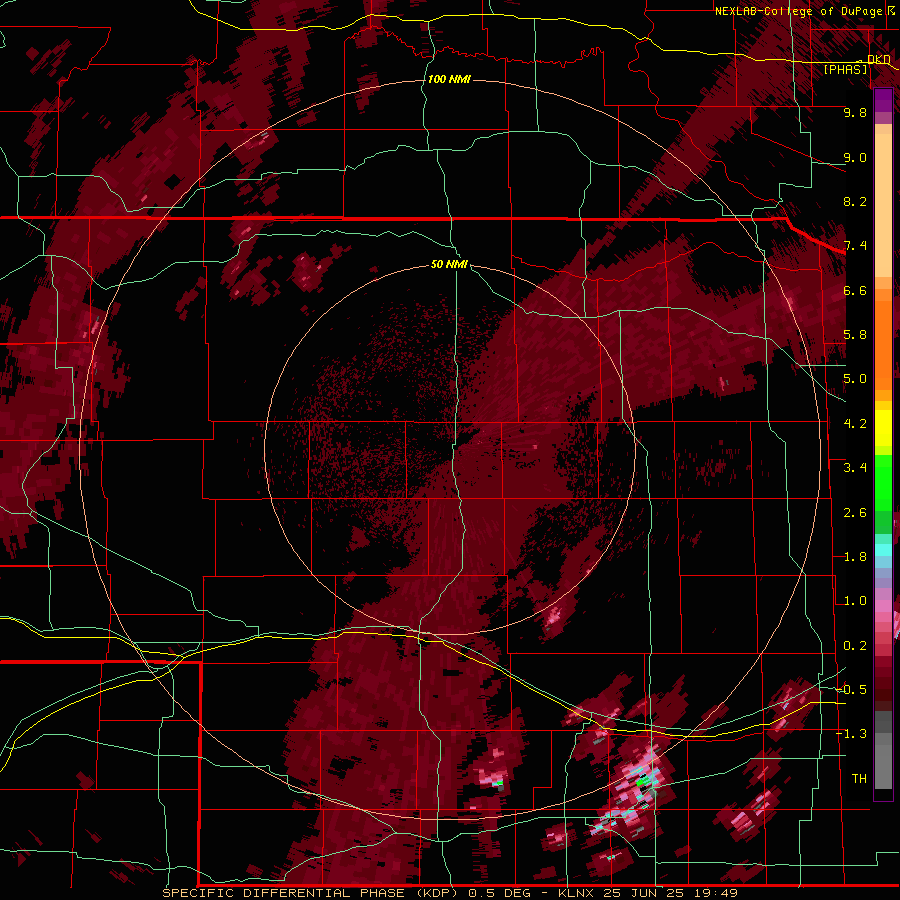Click the -0.5 color scale value
Screen dimensions: 900x900
click(x=851, y=690)
